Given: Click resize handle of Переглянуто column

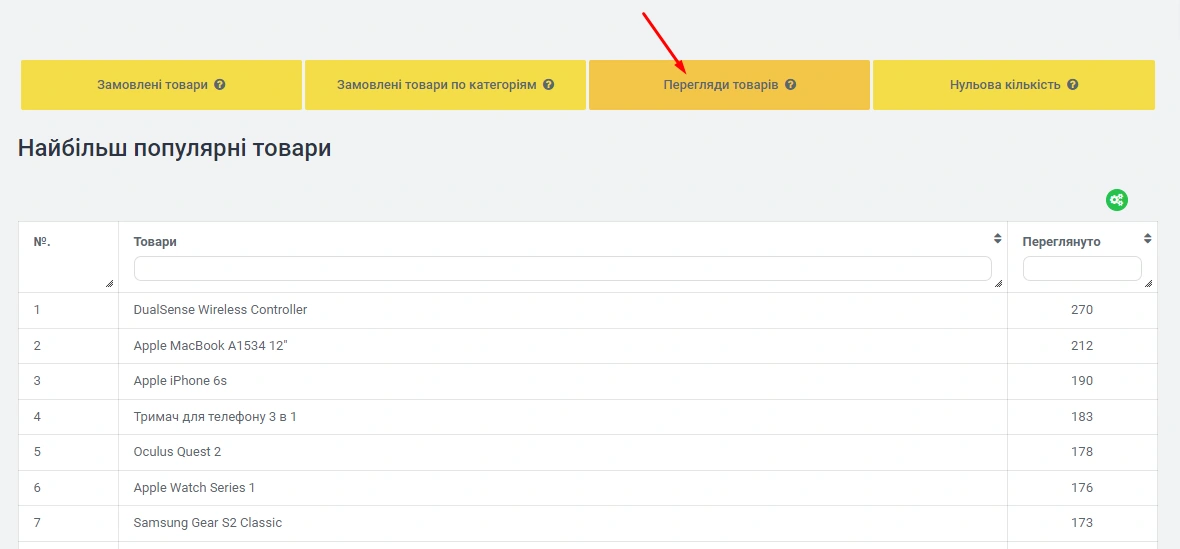Looking at the screenshot, I should pos(1148,284).
